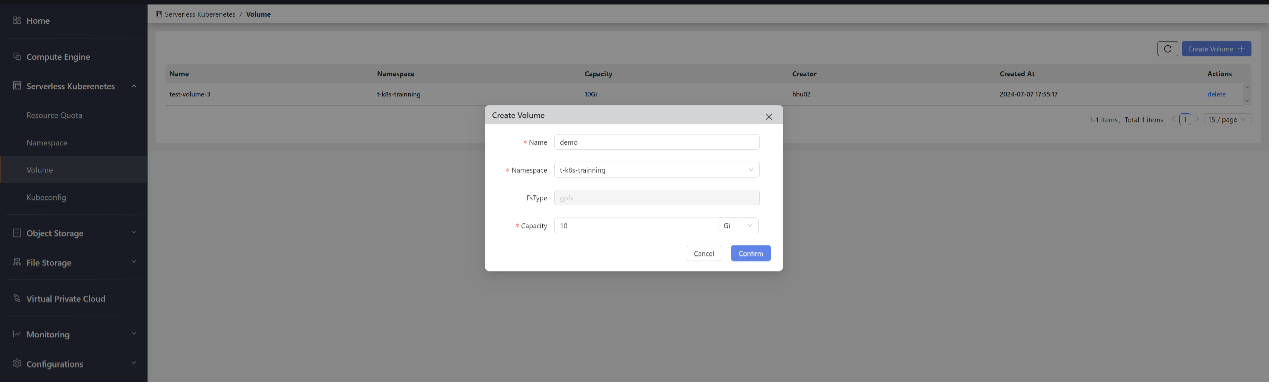Screen dimensions: 1274x385
Task: Click the disabled FsType field
Action: (657, 198)
